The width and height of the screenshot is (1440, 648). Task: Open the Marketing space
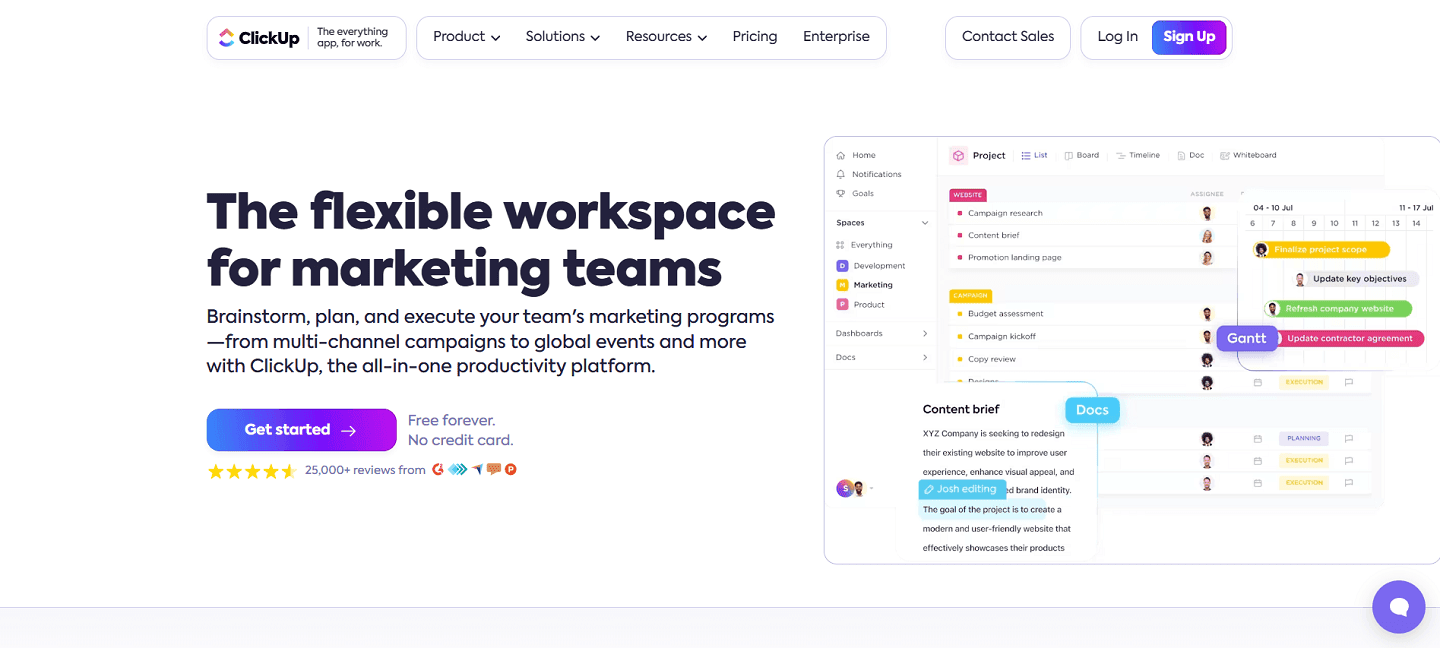pos(874,284)
